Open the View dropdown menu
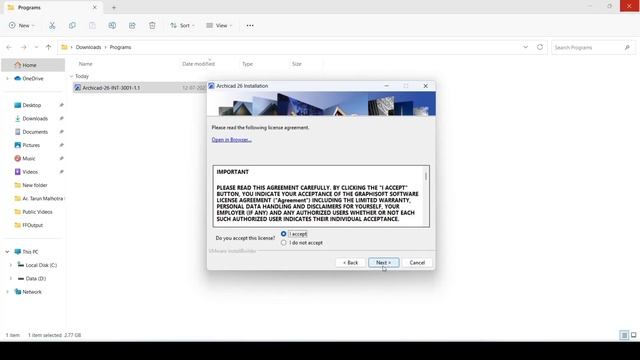 (x=219, y=25)
